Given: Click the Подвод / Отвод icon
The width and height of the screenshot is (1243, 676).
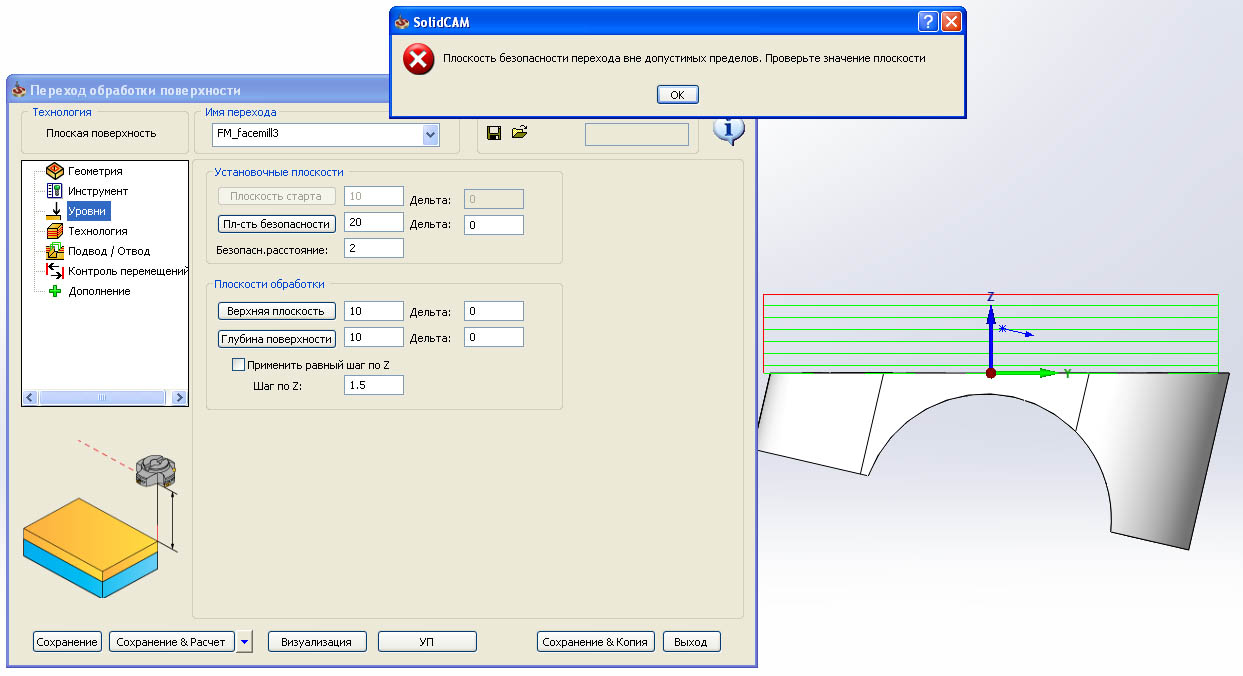Looking at the screenshot, I should click(x=55, y=251).
